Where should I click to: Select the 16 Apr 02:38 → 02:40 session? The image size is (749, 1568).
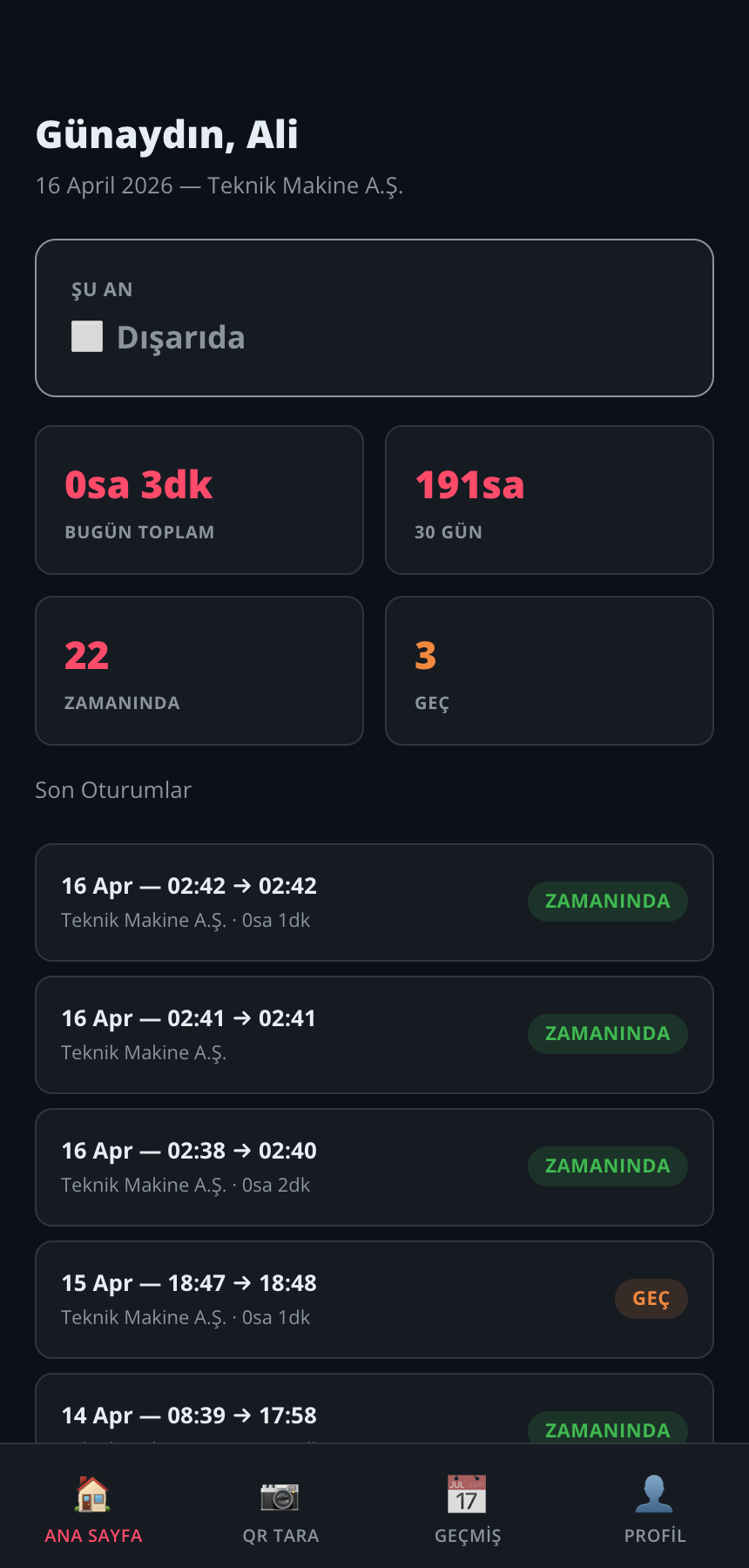(287, 1167)
